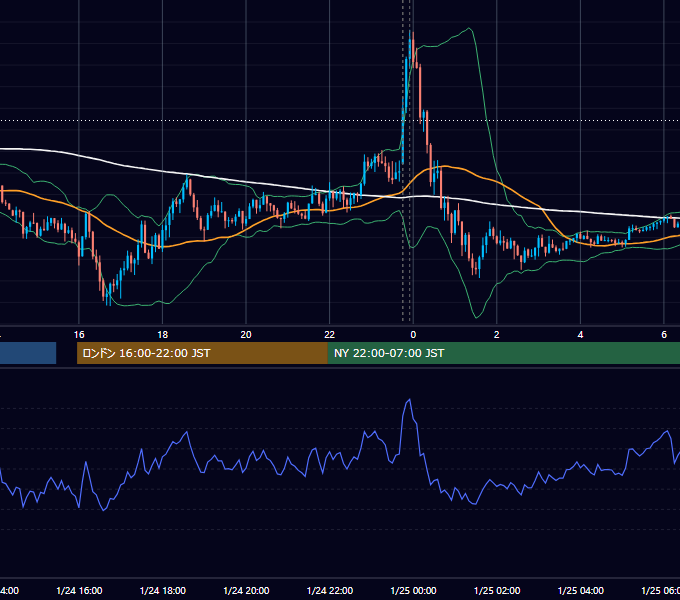Screen dimensions: 680x600
Task: Click the 1/25 00:00 time label
Action: pyautogui.click(x=413, y=590)
